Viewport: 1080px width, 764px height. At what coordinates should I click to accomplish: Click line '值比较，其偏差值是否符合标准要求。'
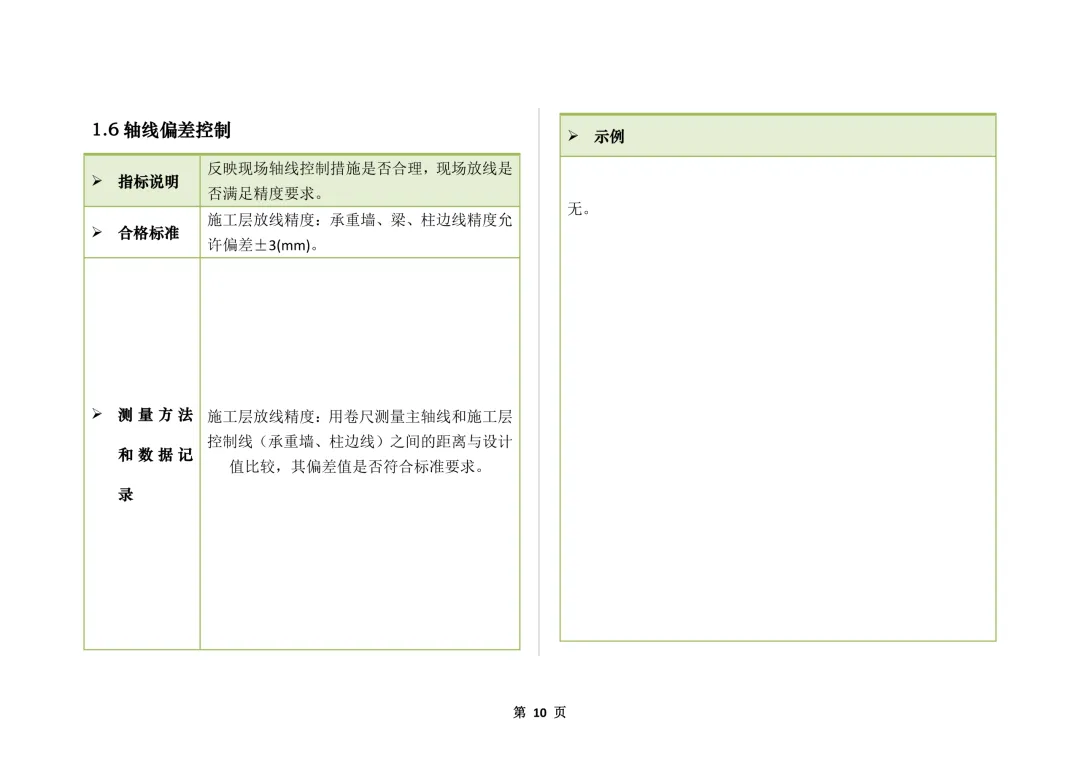coord(357,466)
